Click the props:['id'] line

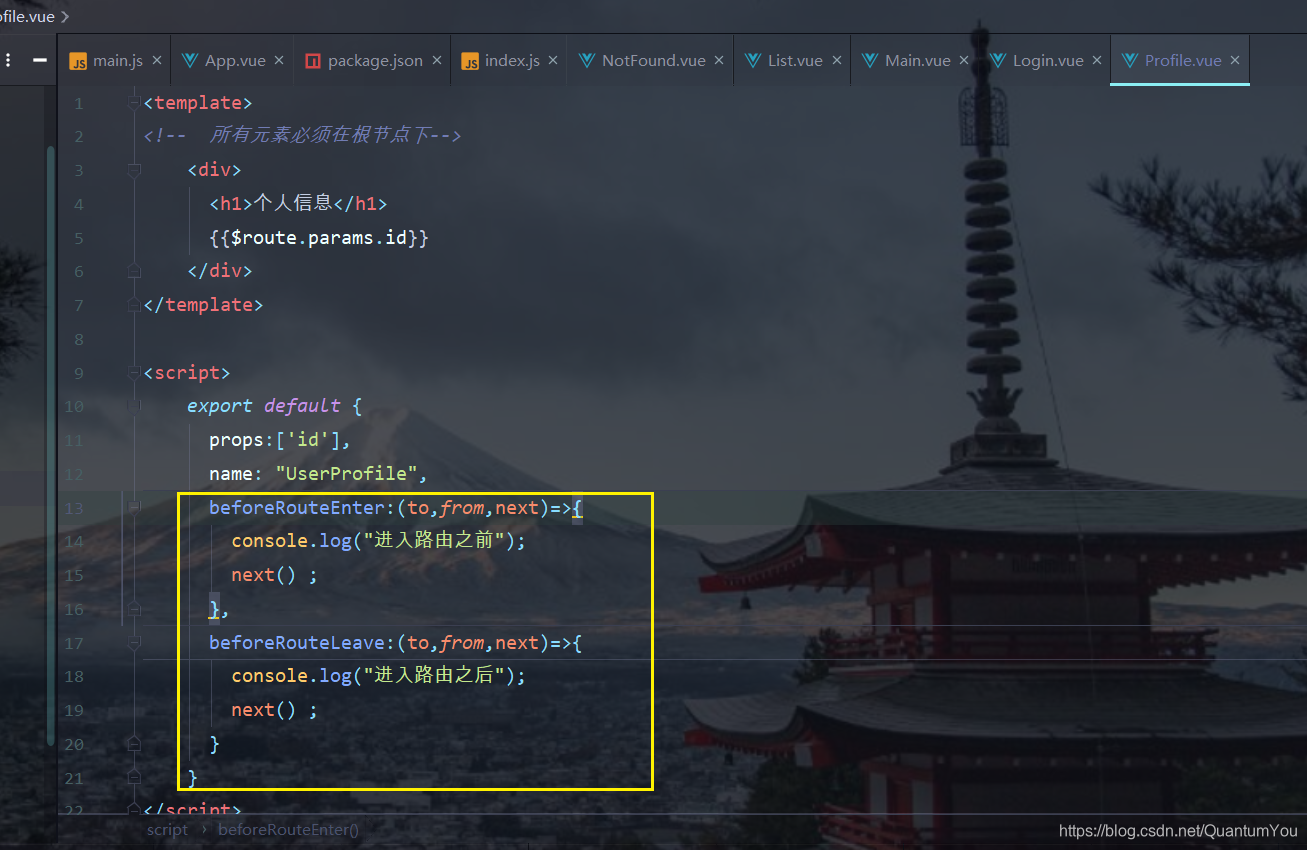point(280,440)
